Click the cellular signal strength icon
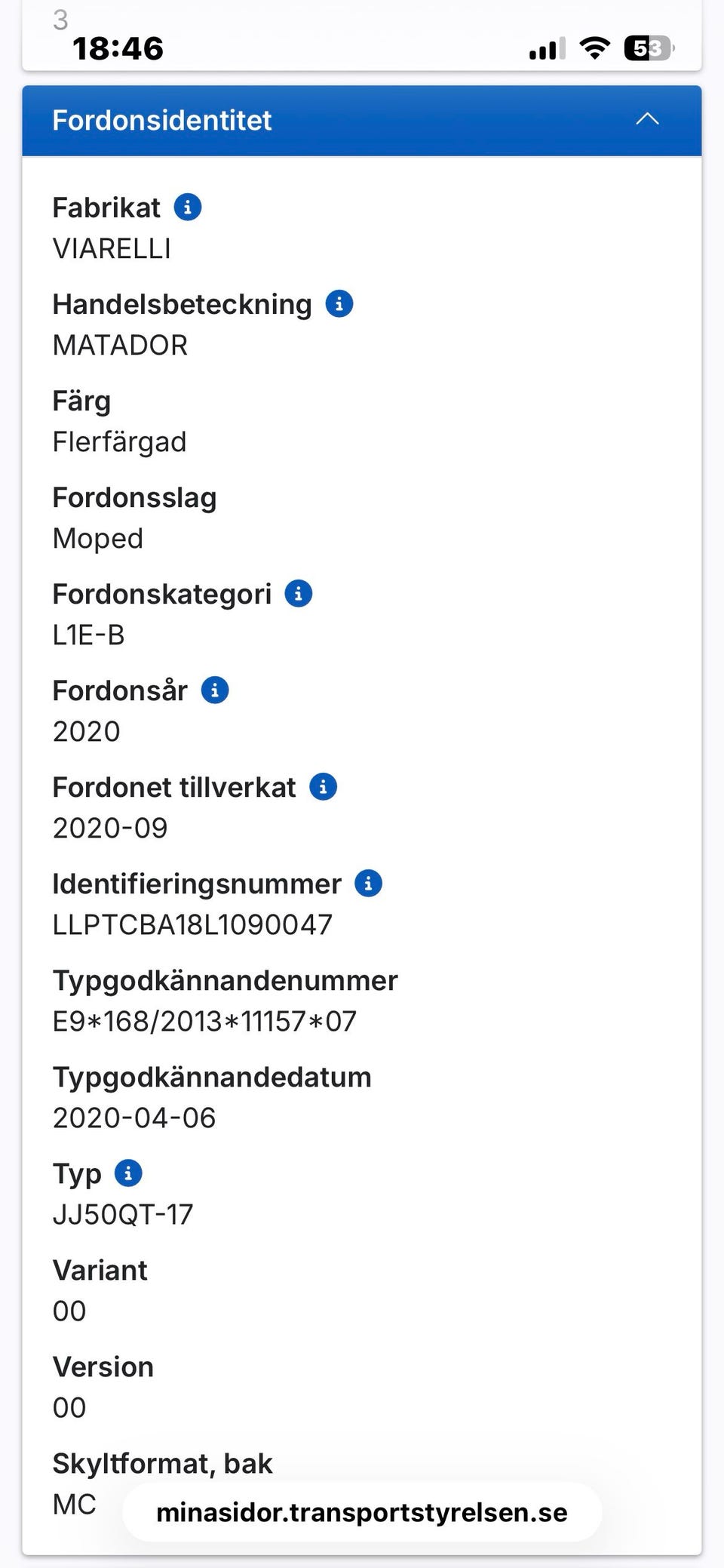Image resolution: width=724 pixels, height=1568 pixels. (547, 50)
